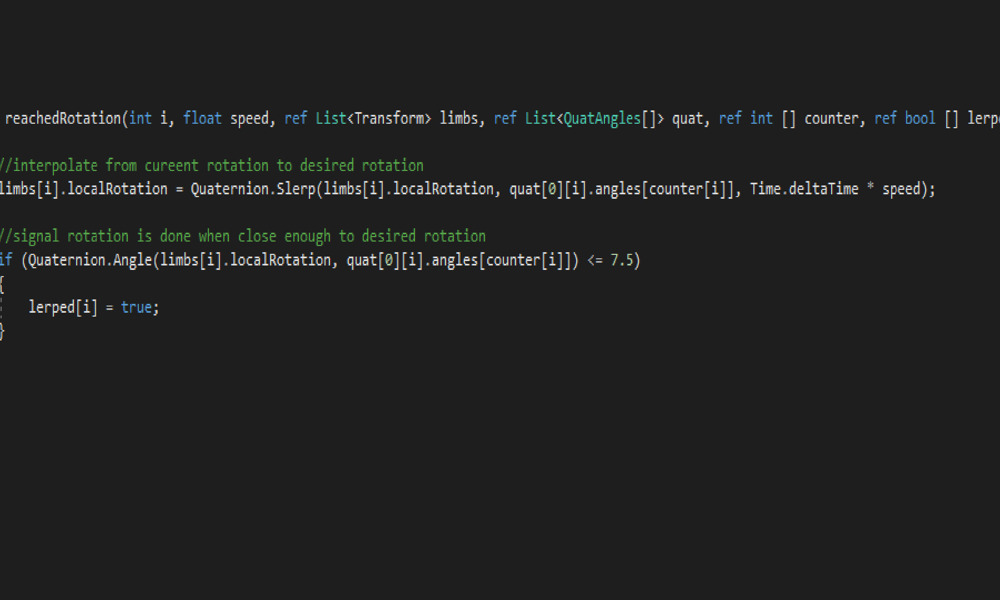Click the 'counter' parameter in signature

(832, 119)
